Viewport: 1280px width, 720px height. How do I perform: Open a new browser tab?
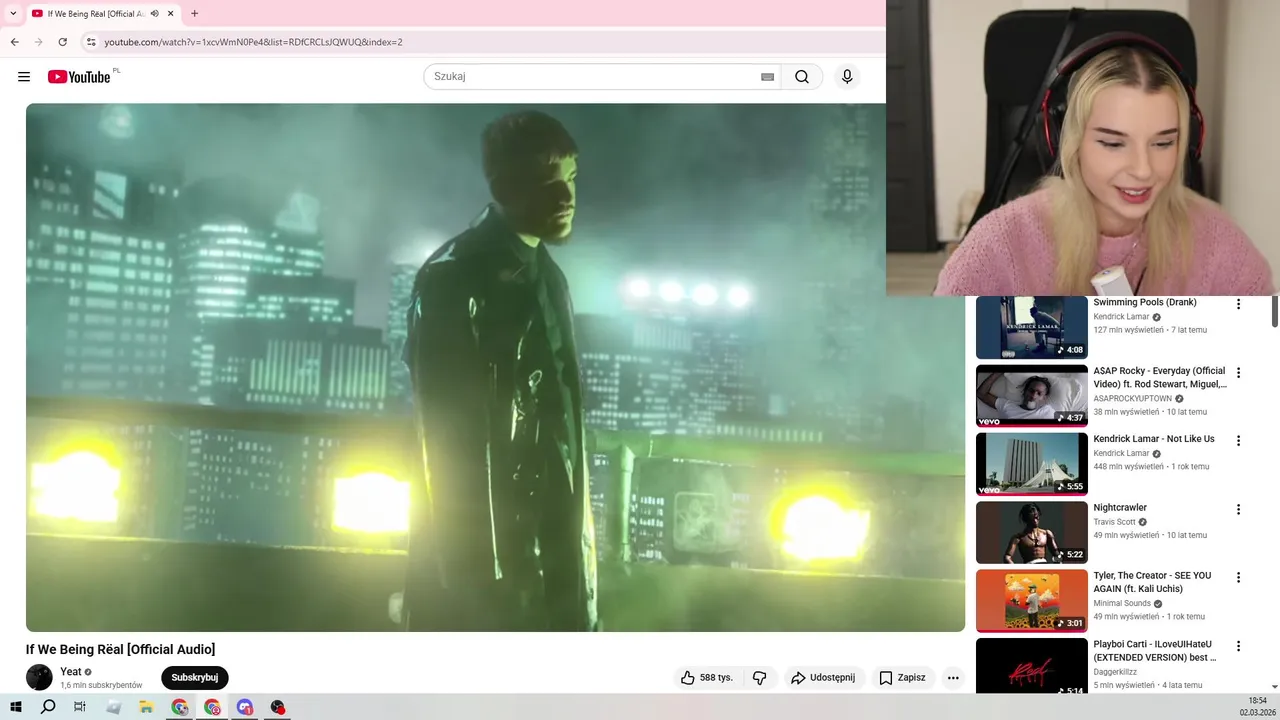click(x=194, y=14)
